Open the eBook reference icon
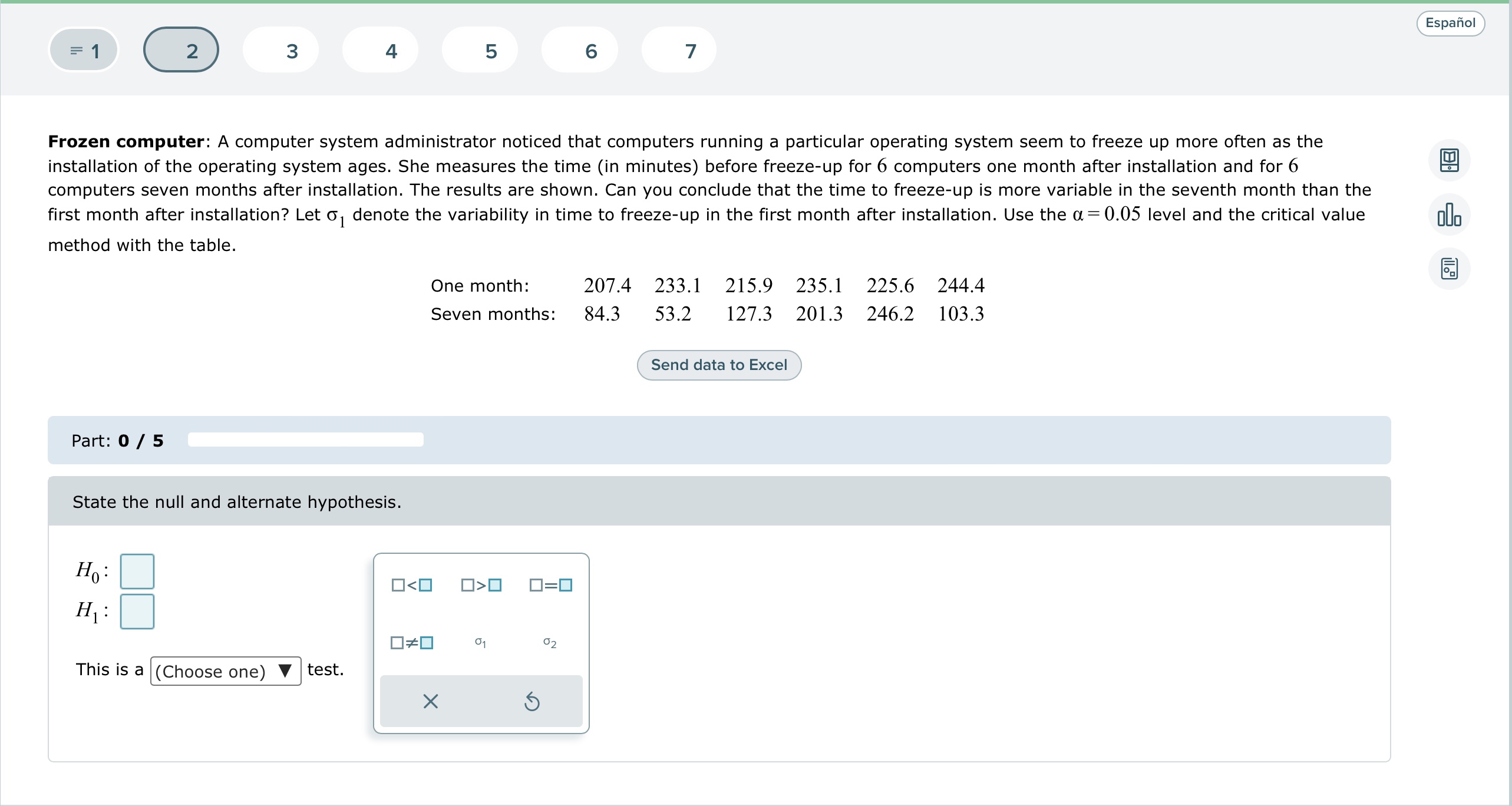1512x806 pixels. coord(1449,160)
